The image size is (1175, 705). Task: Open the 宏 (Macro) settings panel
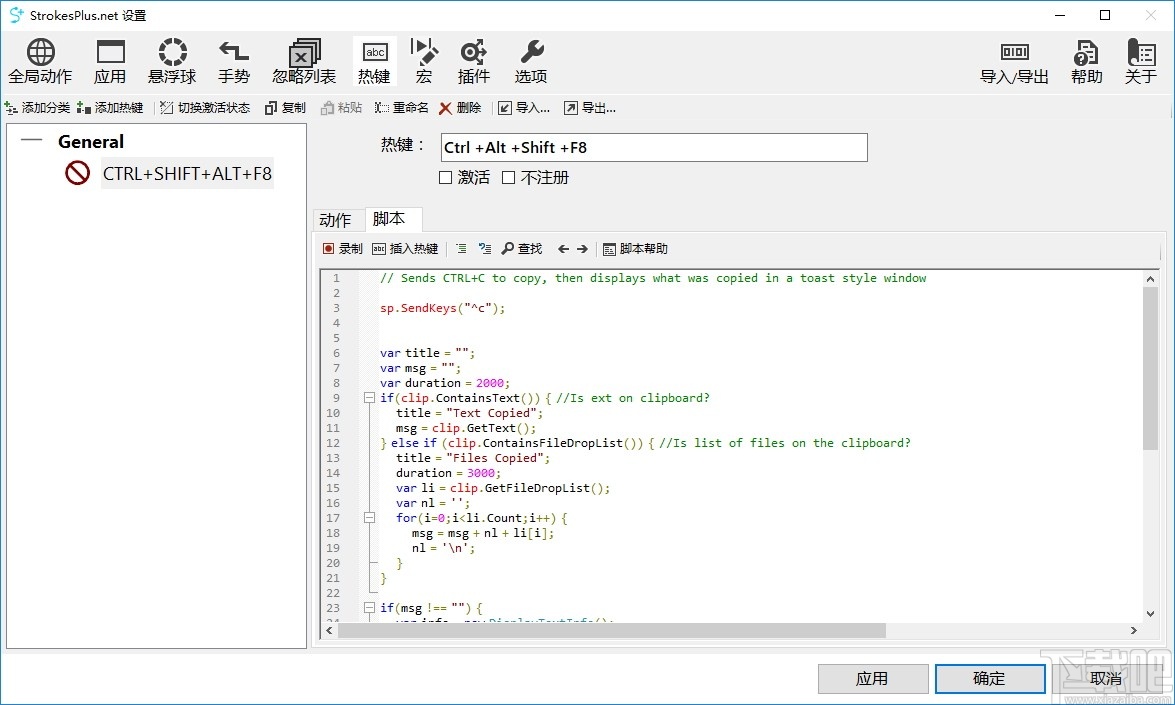click(423, 60)
